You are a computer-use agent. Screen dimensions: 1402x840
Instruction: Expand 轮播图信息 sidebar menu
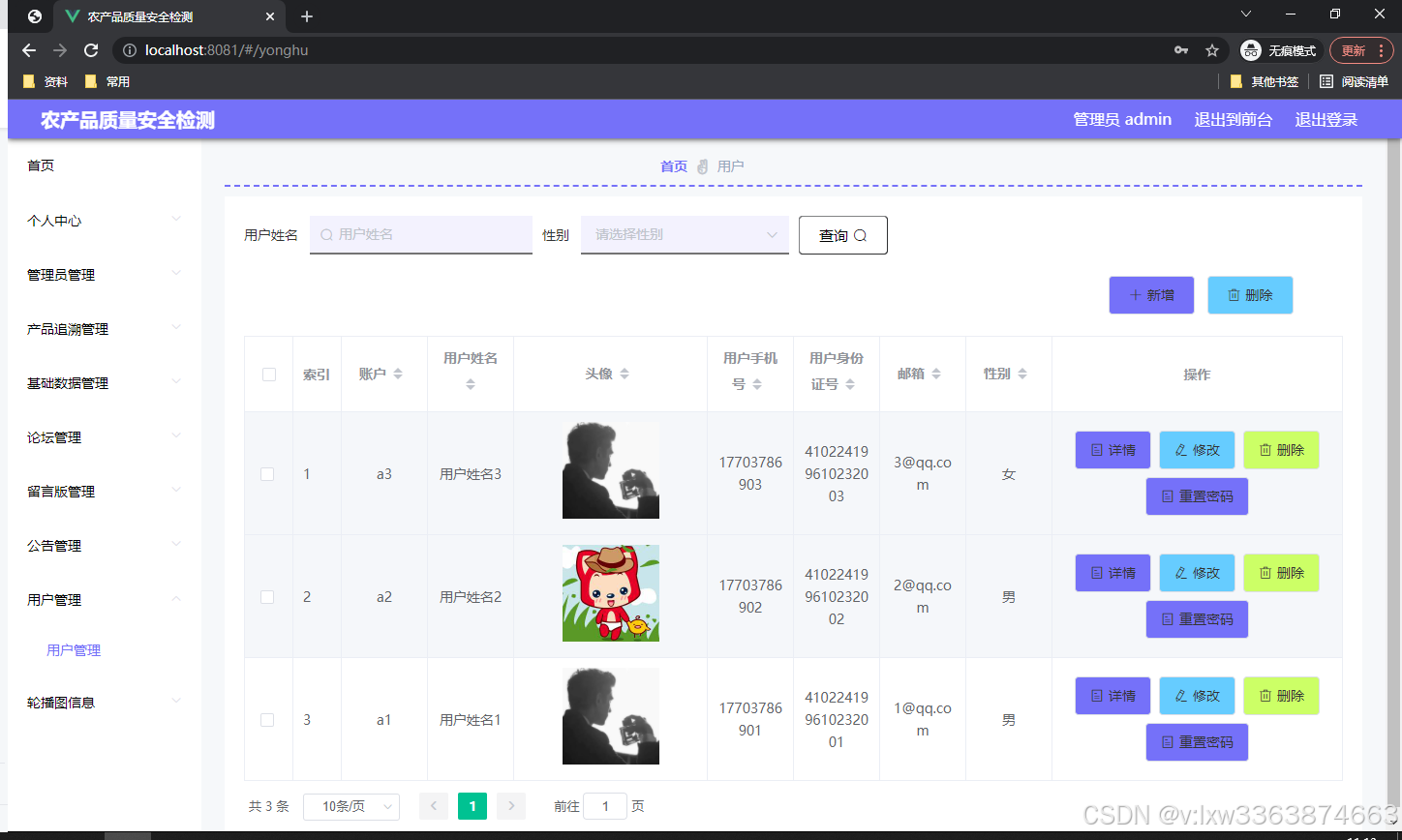coord(105,703)
